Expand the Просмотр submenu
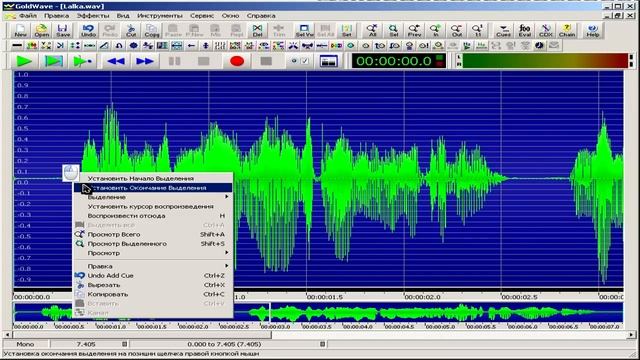 pos(153,253)
